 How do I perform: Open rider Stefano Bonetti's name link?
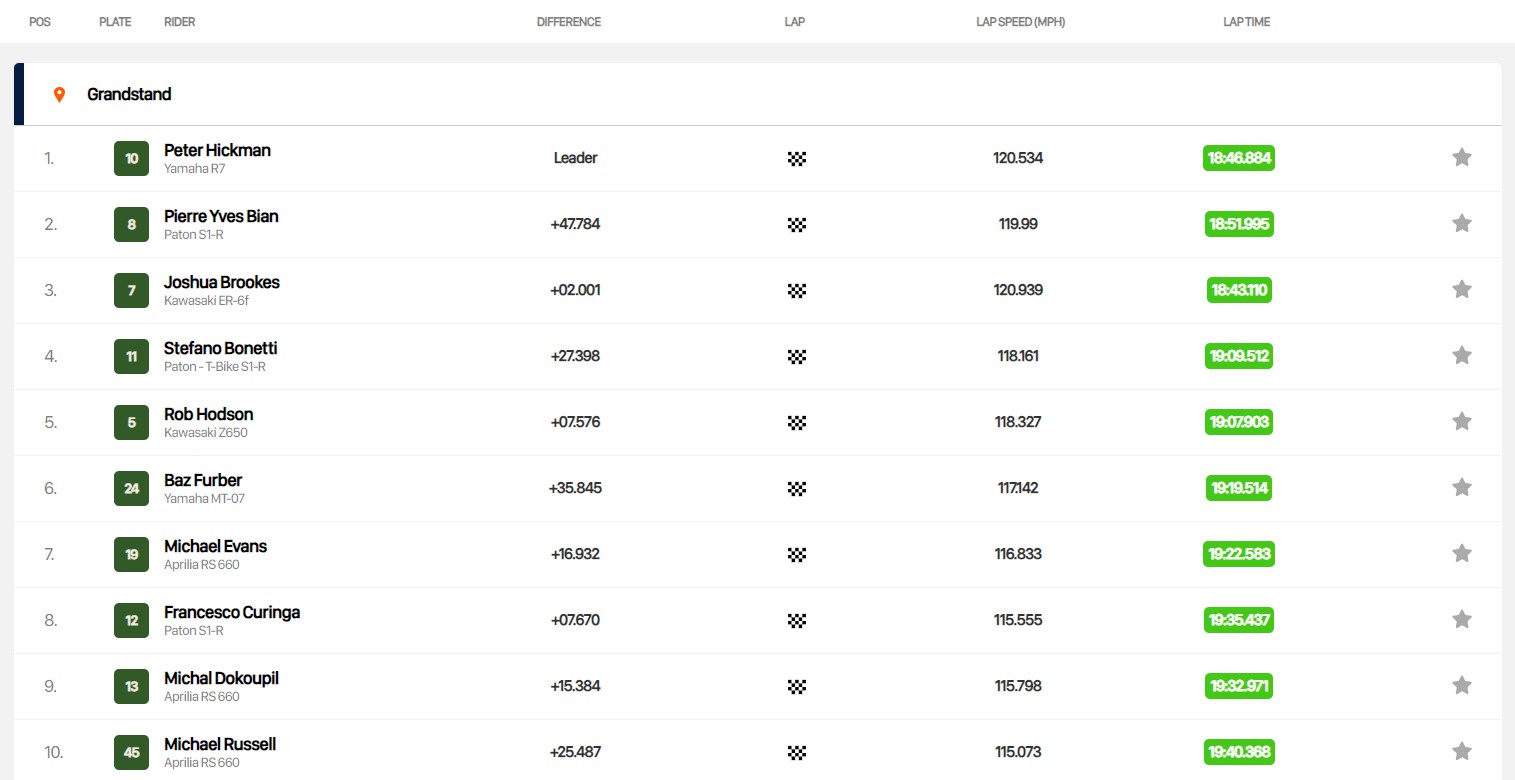tap(221, 348)
